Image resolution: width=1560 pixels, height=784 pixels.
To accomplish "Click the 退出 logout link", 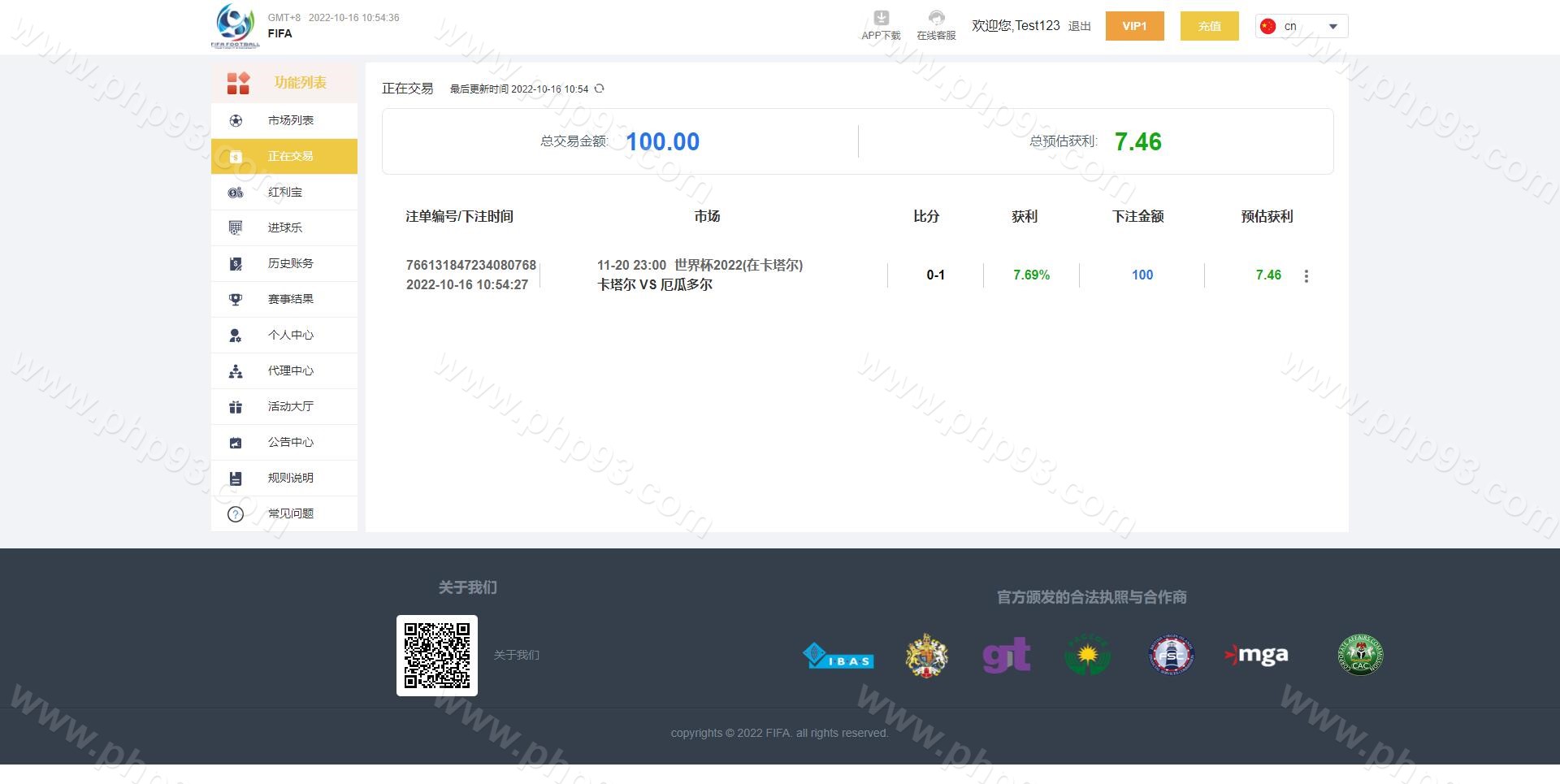I will coord(1079,26).
